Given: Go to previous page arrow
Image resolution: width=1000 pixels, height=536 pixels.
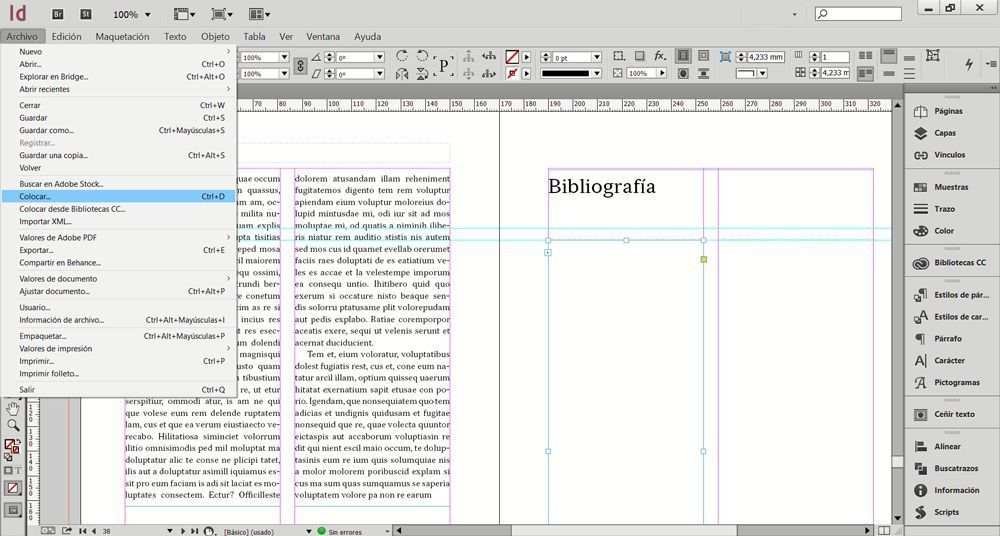Looking at the screenshot, I should click(x=94, y=531).
